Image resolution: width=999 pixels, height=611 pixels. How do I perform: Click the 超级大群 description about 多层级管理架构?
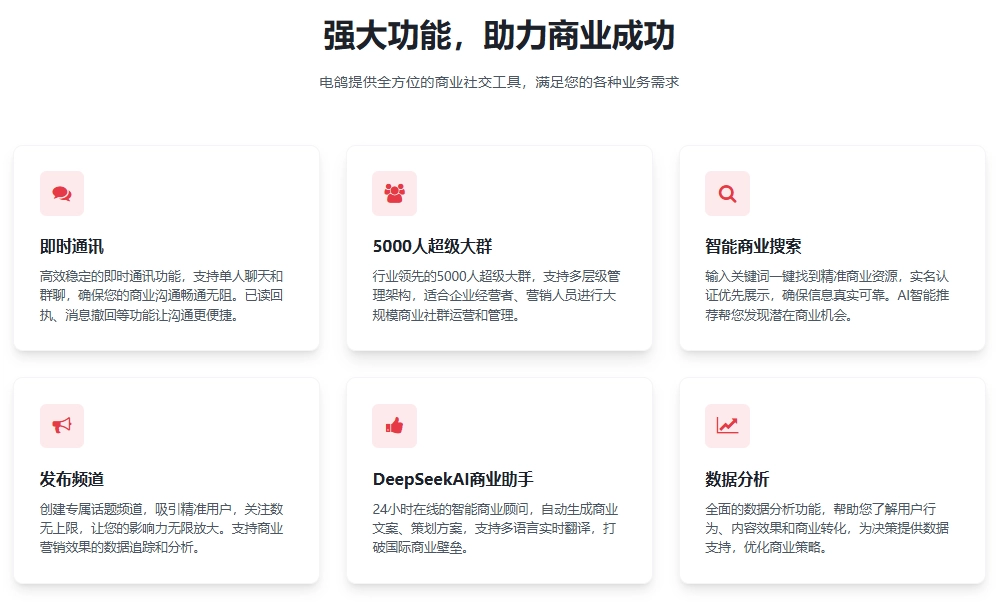(x=497, y=295)
